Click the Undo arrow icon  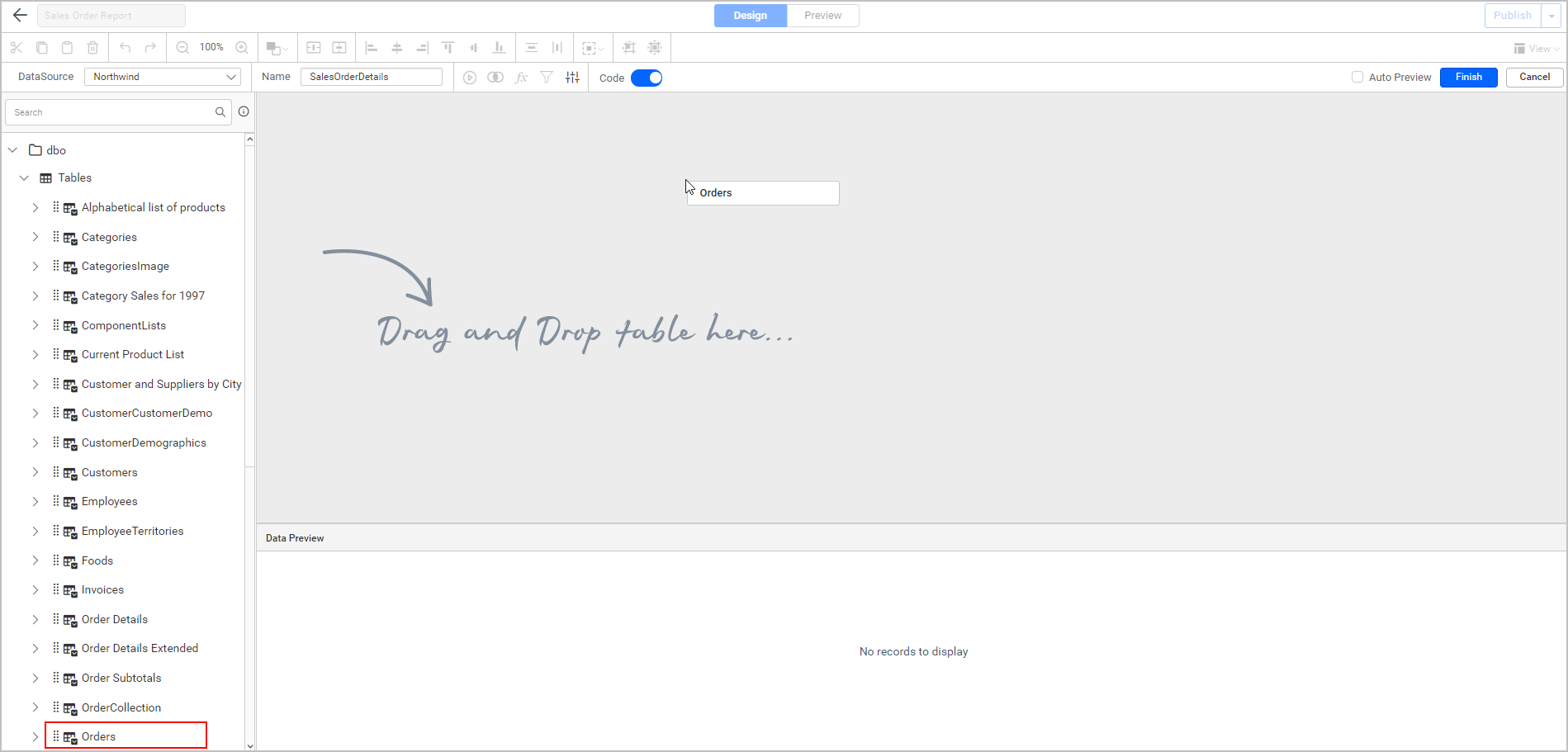125,48
